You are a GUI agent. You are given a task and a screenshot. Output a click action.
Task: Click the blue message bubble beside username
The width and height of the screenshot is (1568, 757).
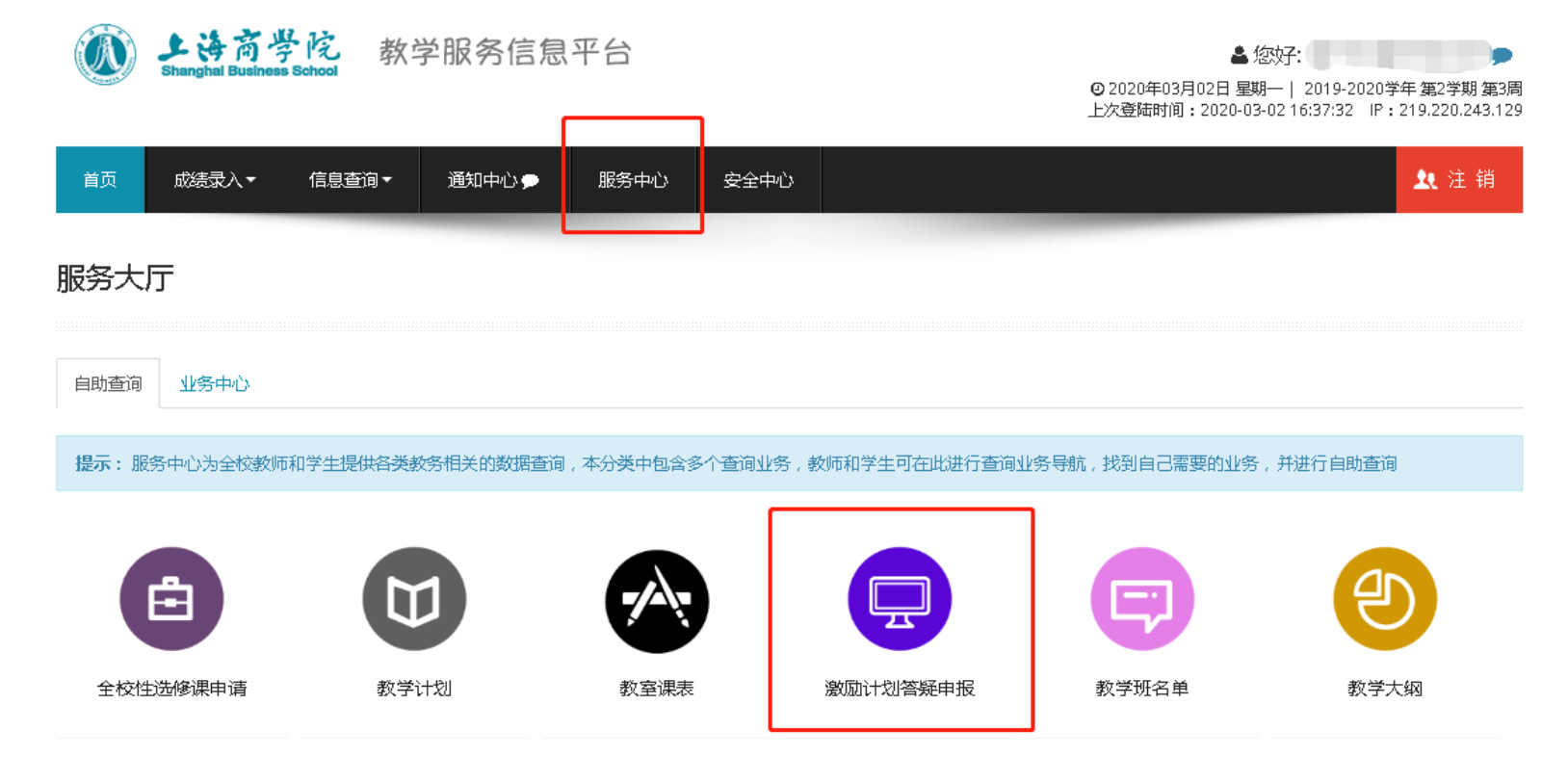tap(1502, 55)
